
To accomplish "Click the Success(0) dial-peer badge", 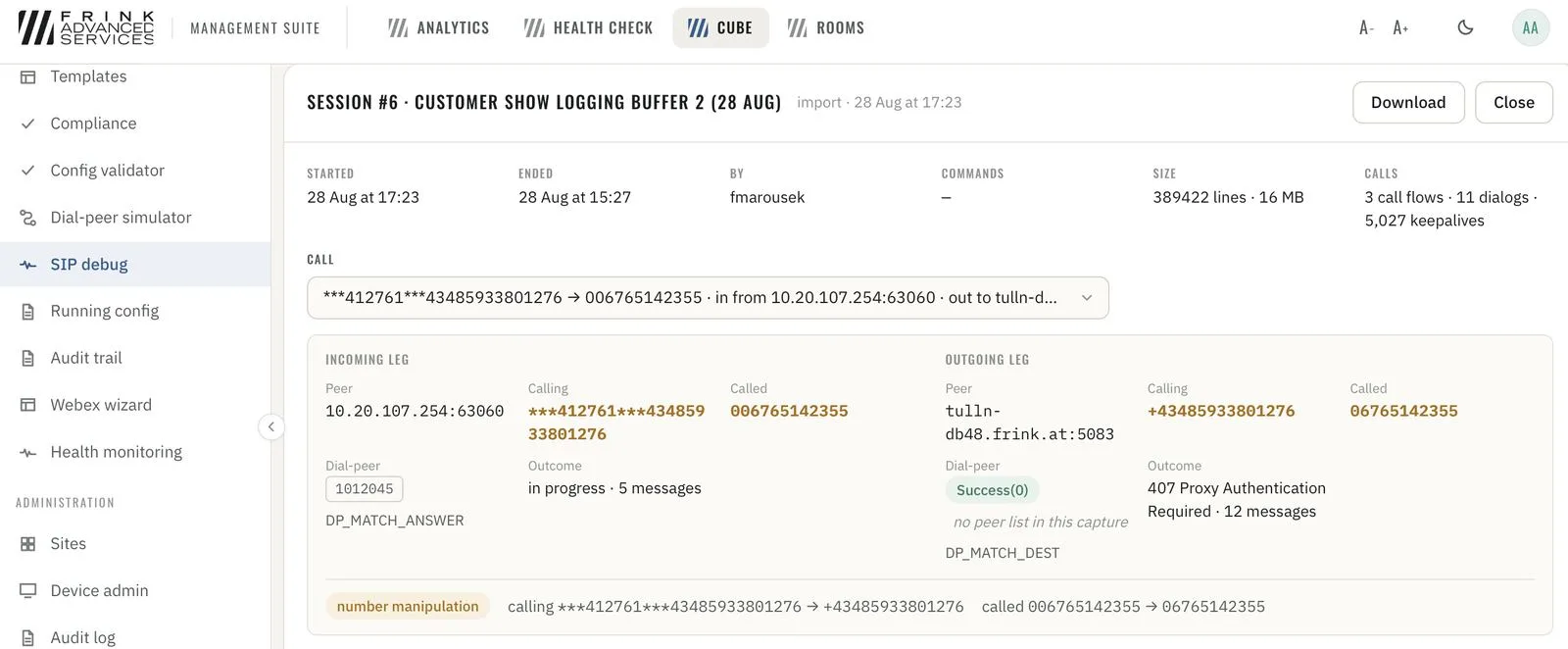I will click(993, 490).
